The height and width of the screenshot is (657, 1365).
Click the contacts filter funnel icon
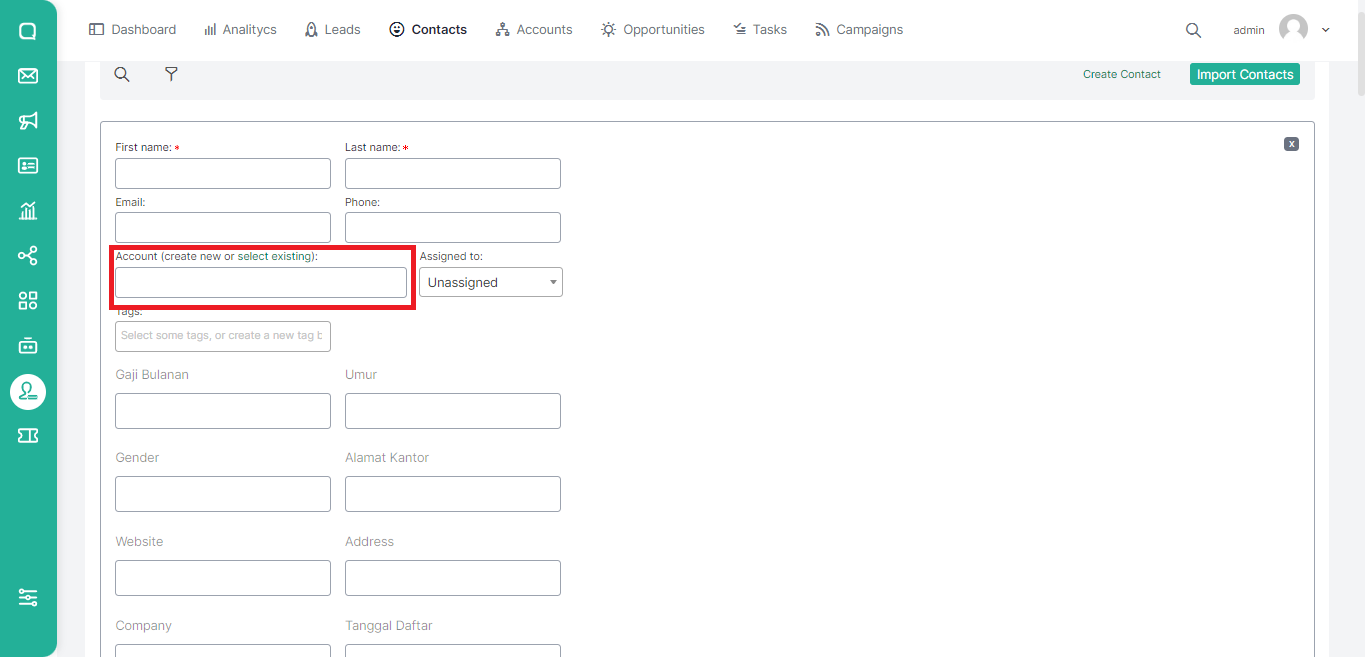coord(171,74)
